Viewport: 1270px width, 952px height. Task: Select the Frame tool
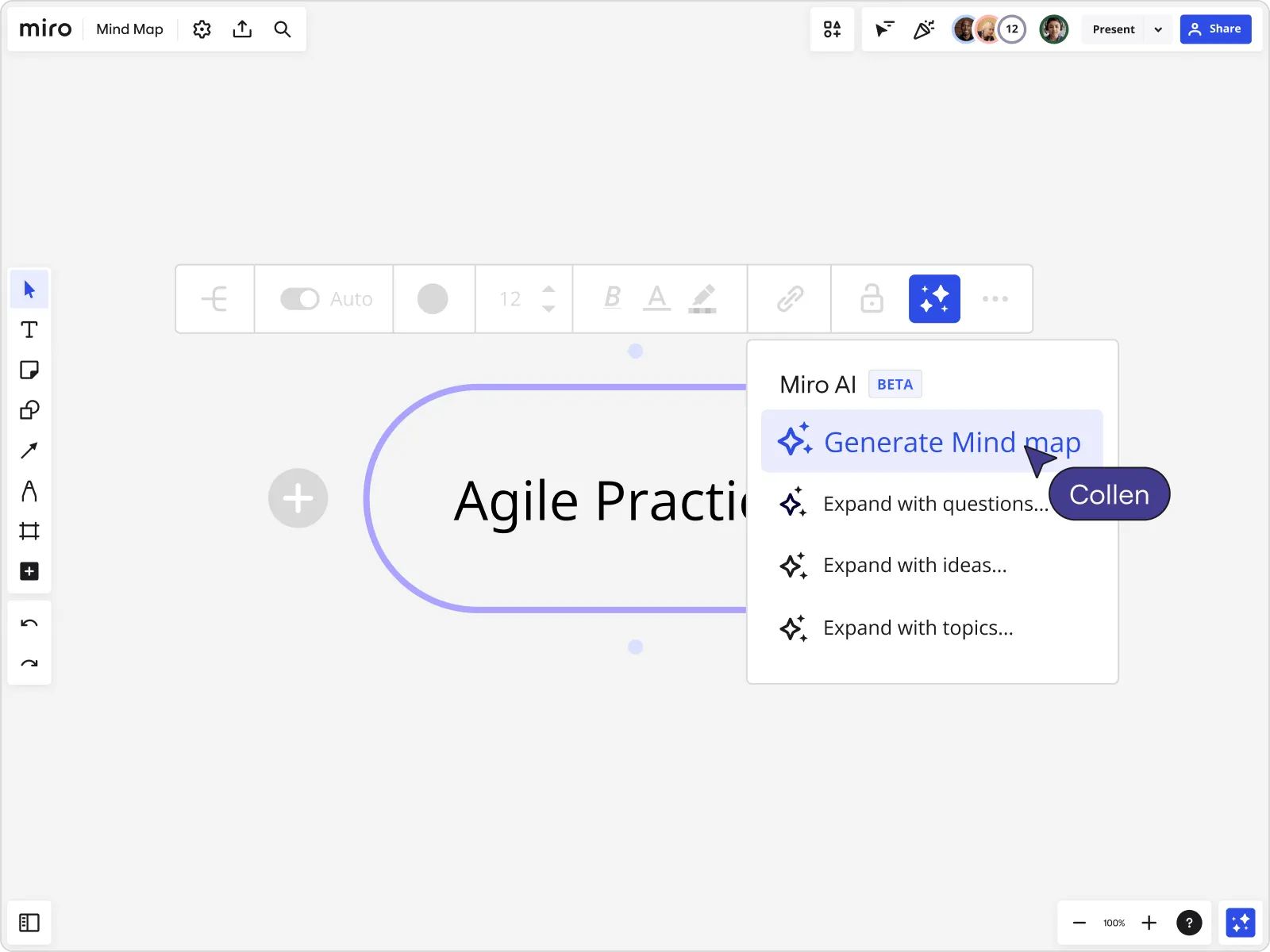tap(29, 531)
